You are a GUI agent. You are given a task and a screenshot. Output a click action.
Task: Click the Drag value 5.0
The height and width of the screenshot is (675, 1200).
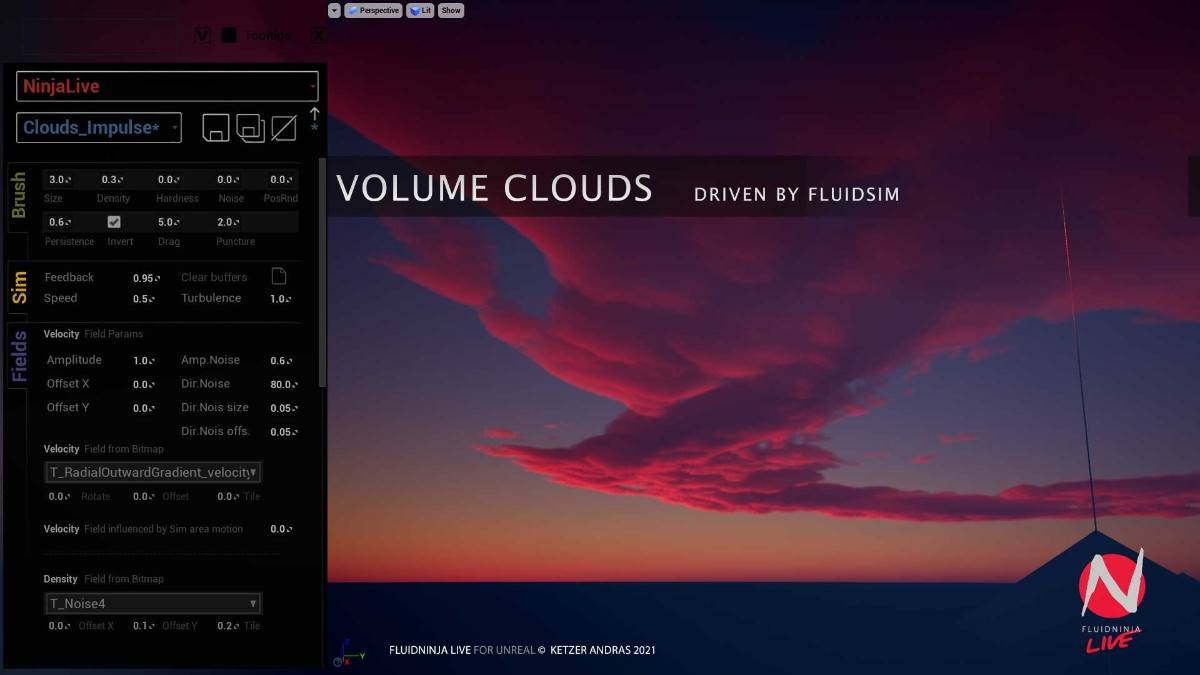(169, 222)
